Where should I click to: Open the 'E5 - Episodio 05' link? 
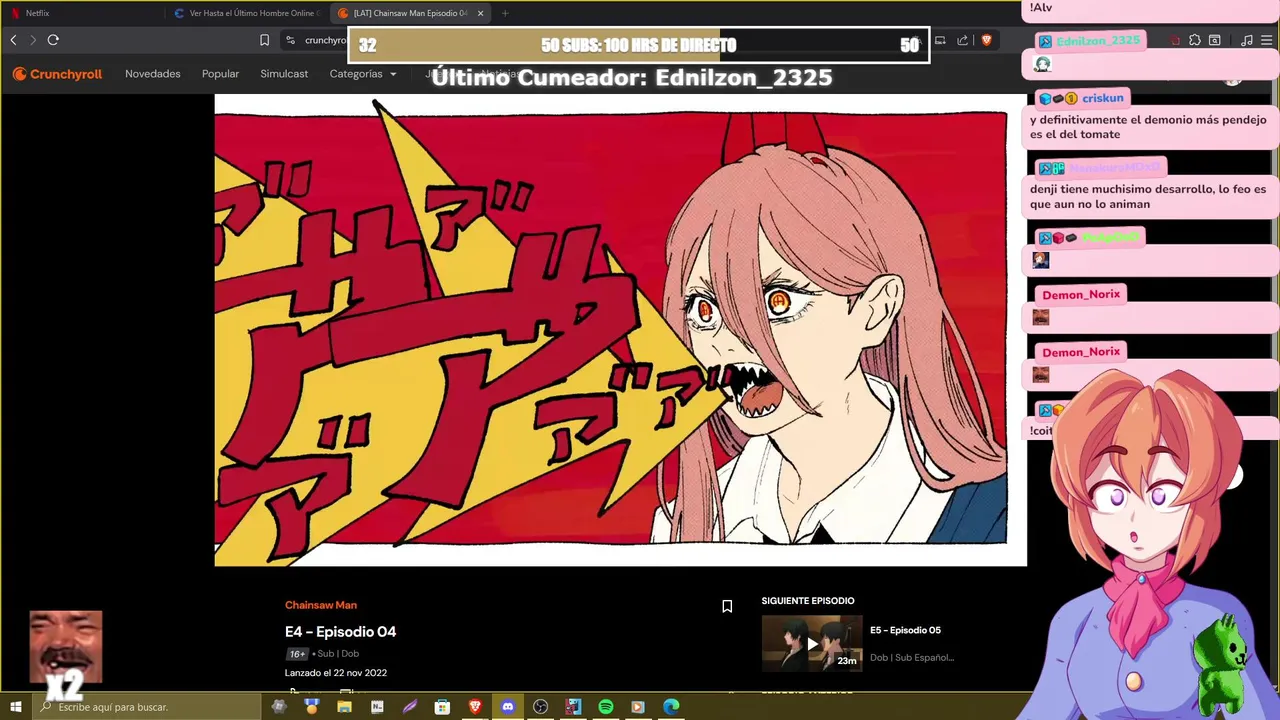[905, 630]
